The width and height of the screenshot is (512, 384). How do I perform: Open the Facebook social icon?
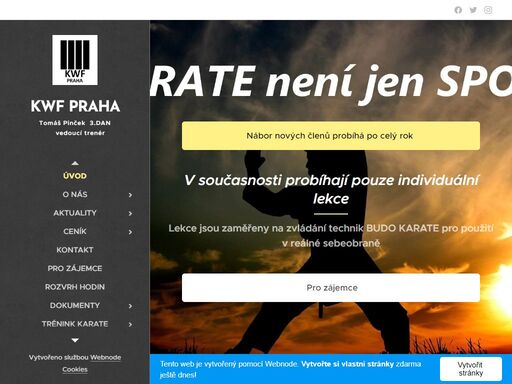[458, 10]
